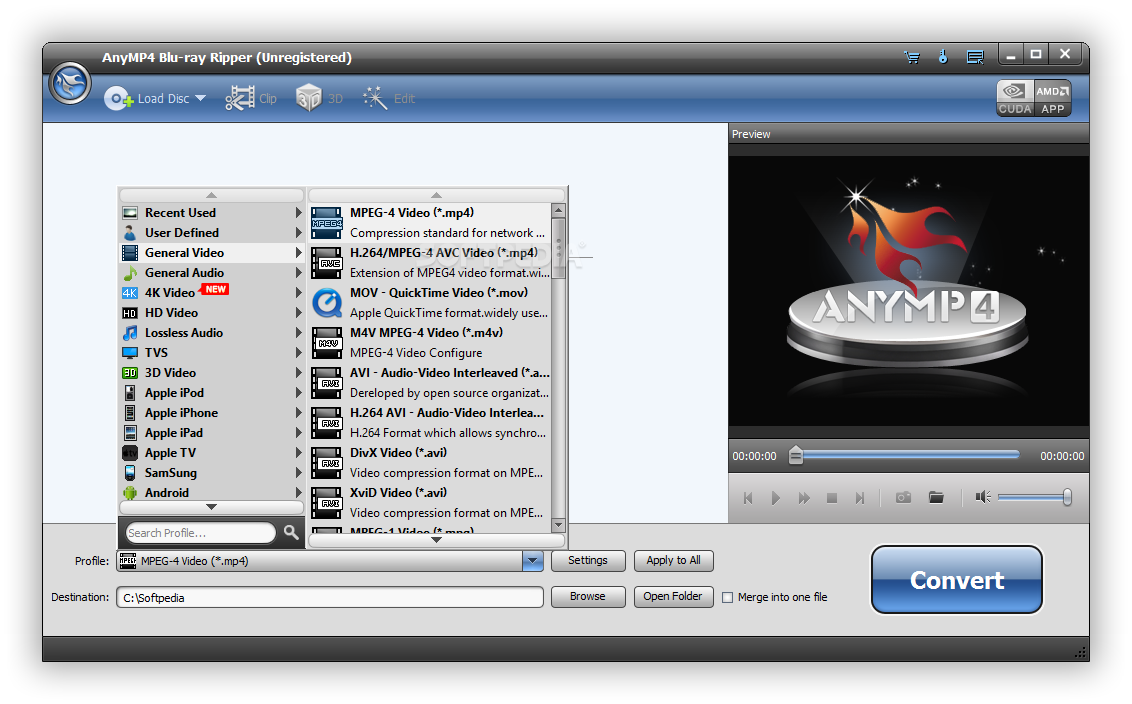Image resolution: width=1132 pixels, height=704 pixels.
Task: Choose H.264/MPEG-4 AVC Video format
Action: 430,263
